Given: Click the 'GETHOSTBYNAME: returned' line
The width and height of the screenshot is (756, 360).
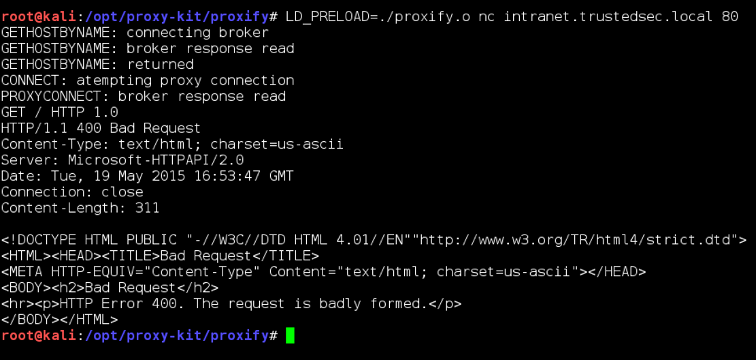Looking at the screenshot, I should click(97, 65).
